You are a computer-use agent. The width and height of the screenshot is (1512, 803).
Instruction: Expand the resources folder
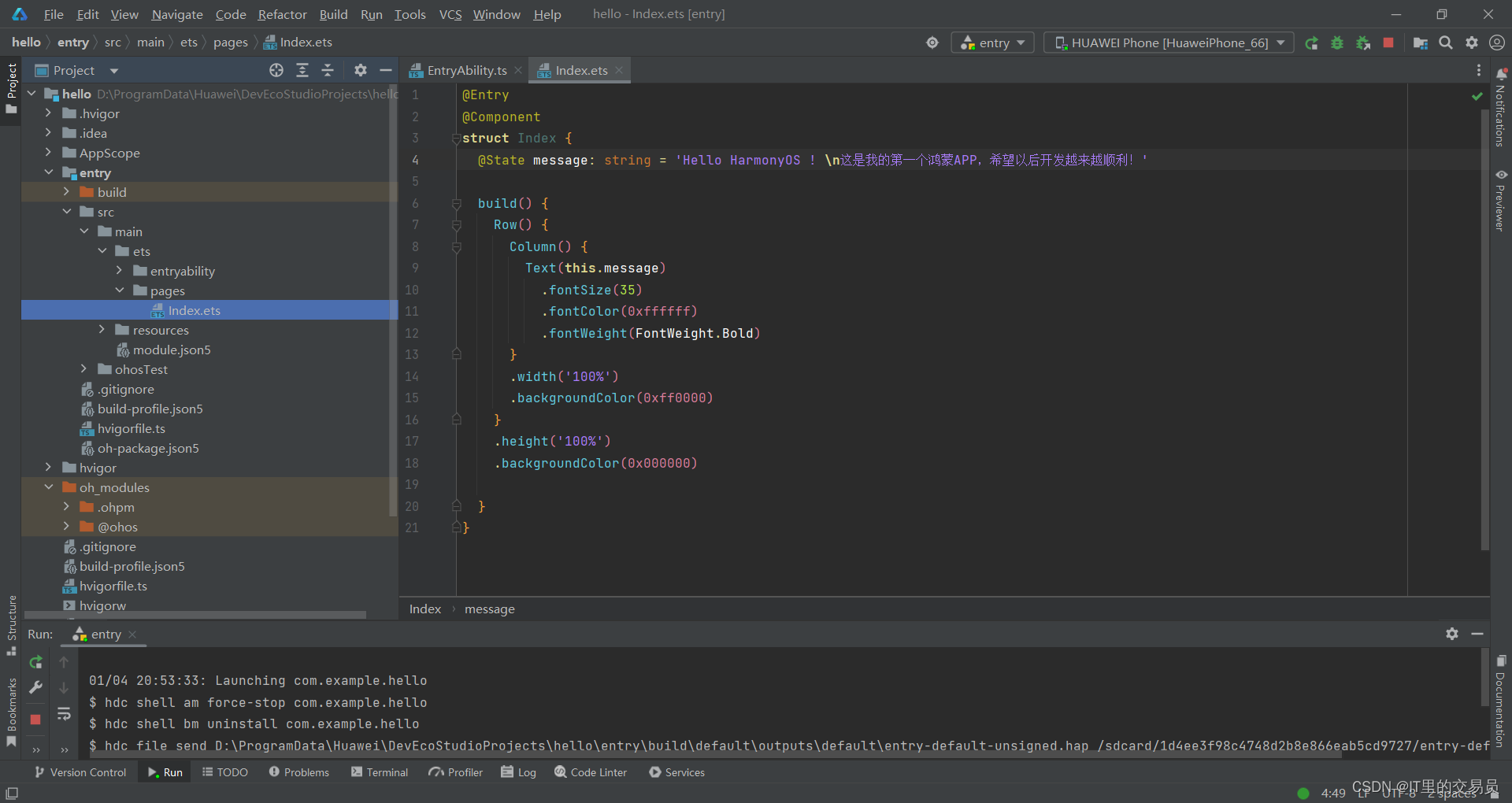[x=102, y=330]
